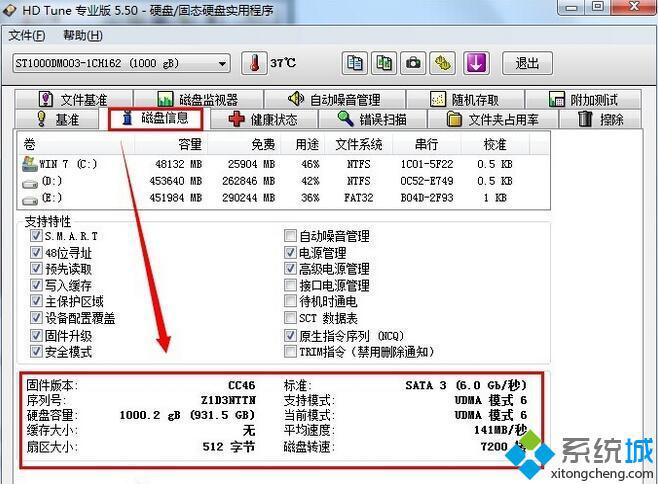Click the SATA 3 (6.0 Gb/秒) value
Image resolution: width=658 pixels, height=484 pixels.
[x=466, y=385]
